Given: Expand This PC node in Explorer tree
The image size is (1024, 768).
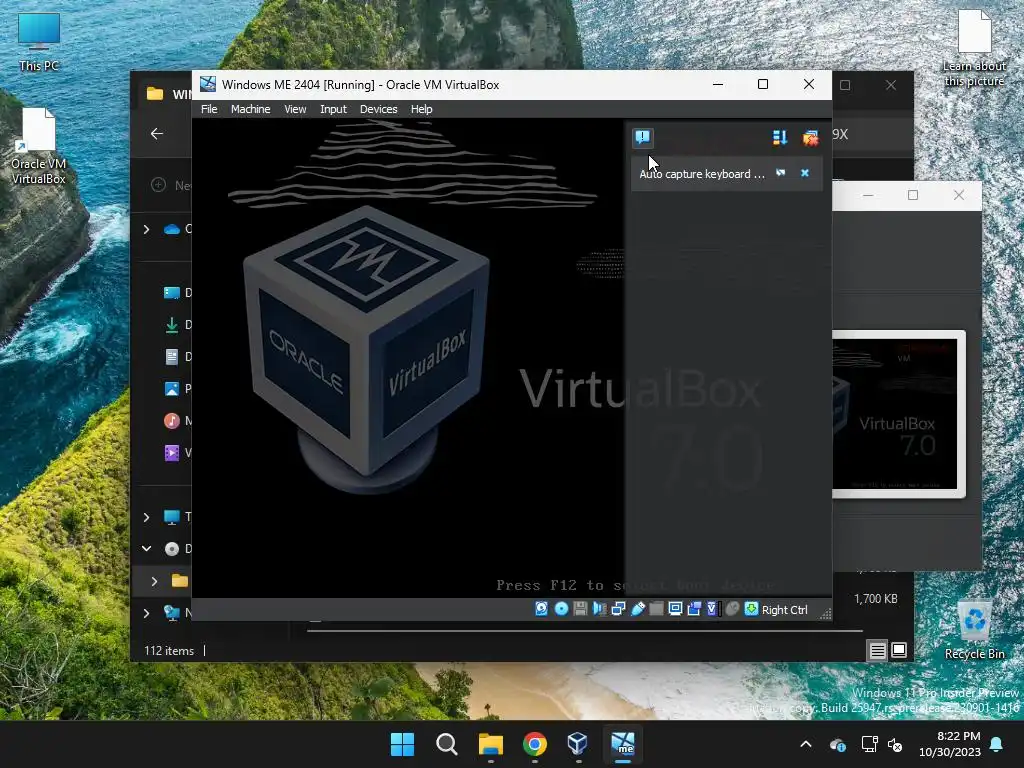Looking at the screenshot, I should 146,517.
